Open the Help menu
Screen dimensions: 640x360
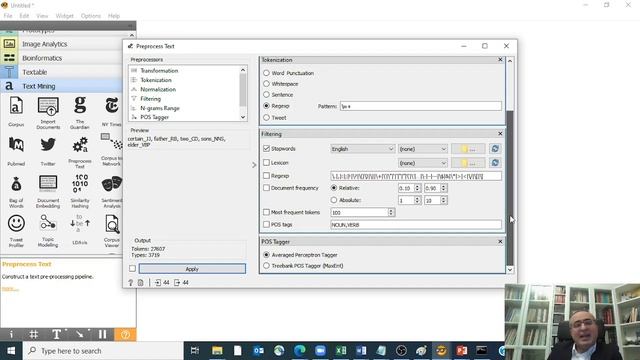point(114,16)
